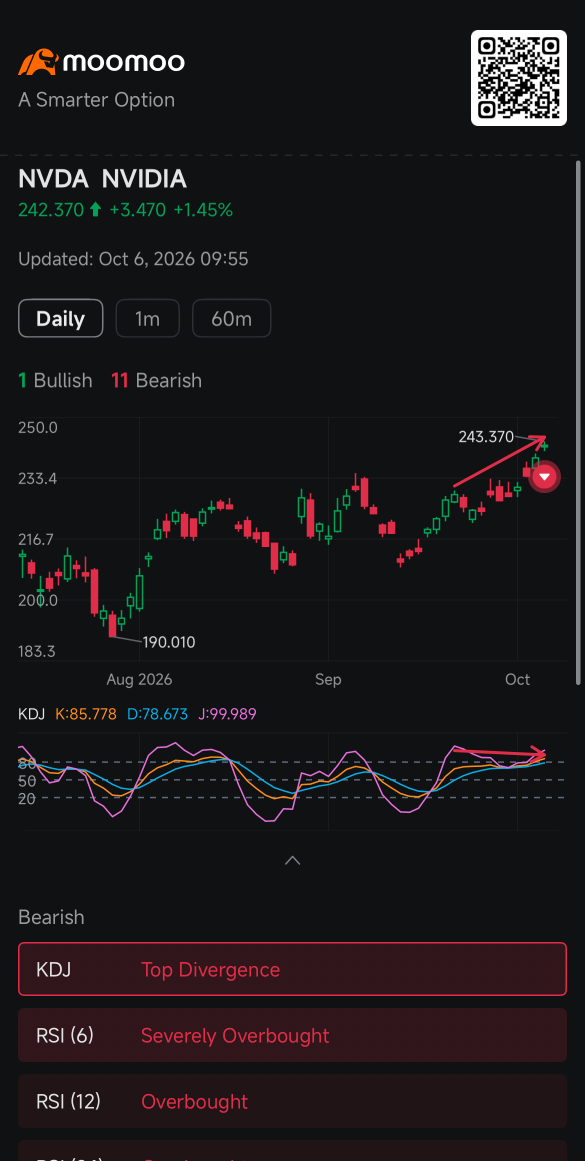Viewport: 585px width, 1161px height.
Task: Click the D:78.673 value
Action: pyautogui.click(x=158, y=715)
